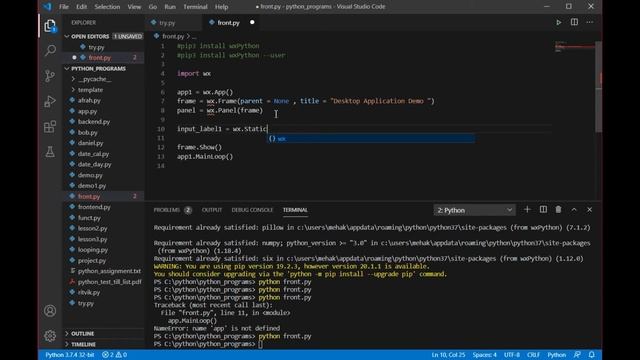Click the VS Code logo in title bar
The image size is (640, 360).
point(48,7)
